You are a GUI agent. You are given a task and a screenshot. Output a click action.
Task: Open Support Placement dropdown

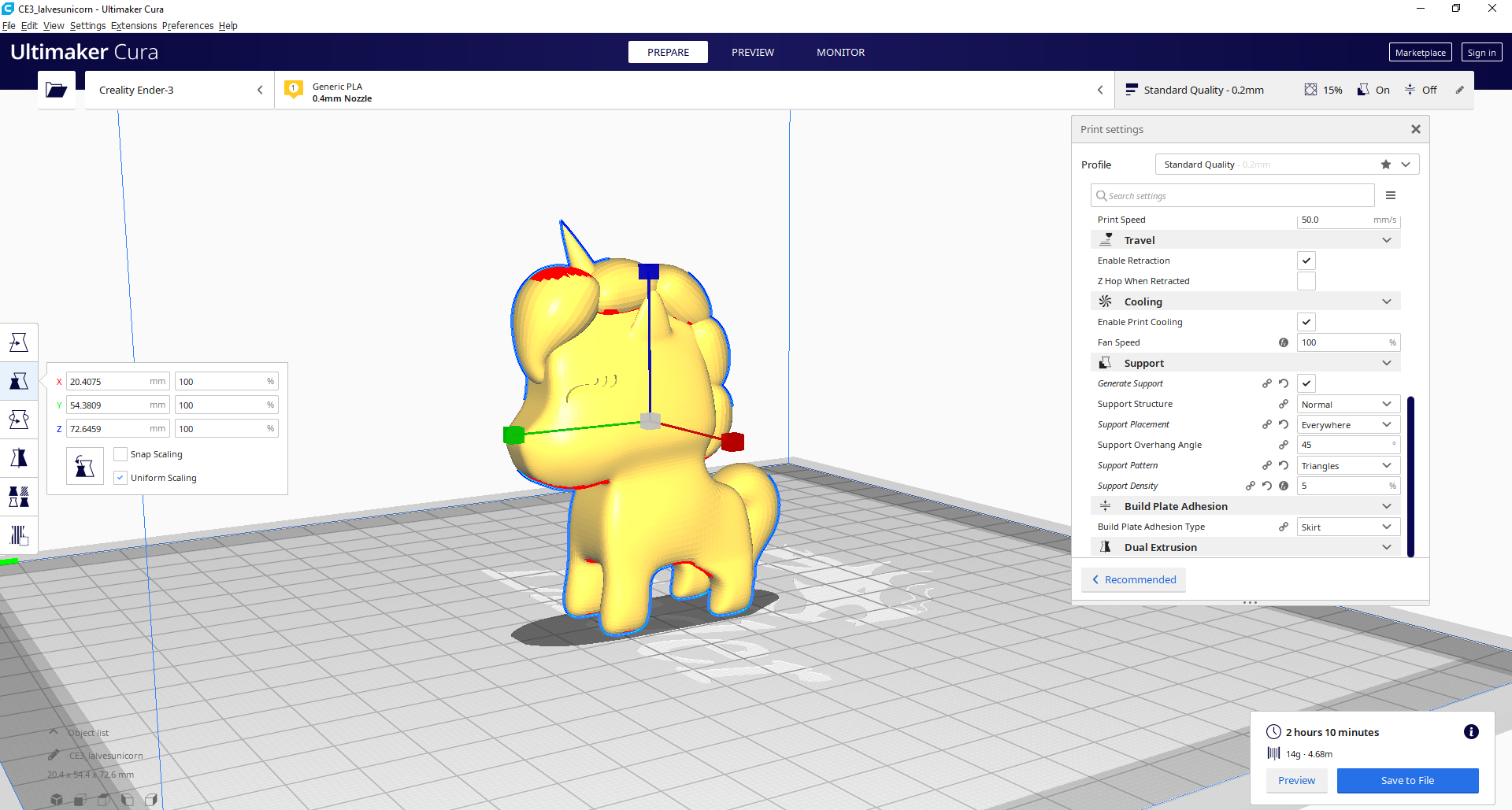(x=1349, y=424)
